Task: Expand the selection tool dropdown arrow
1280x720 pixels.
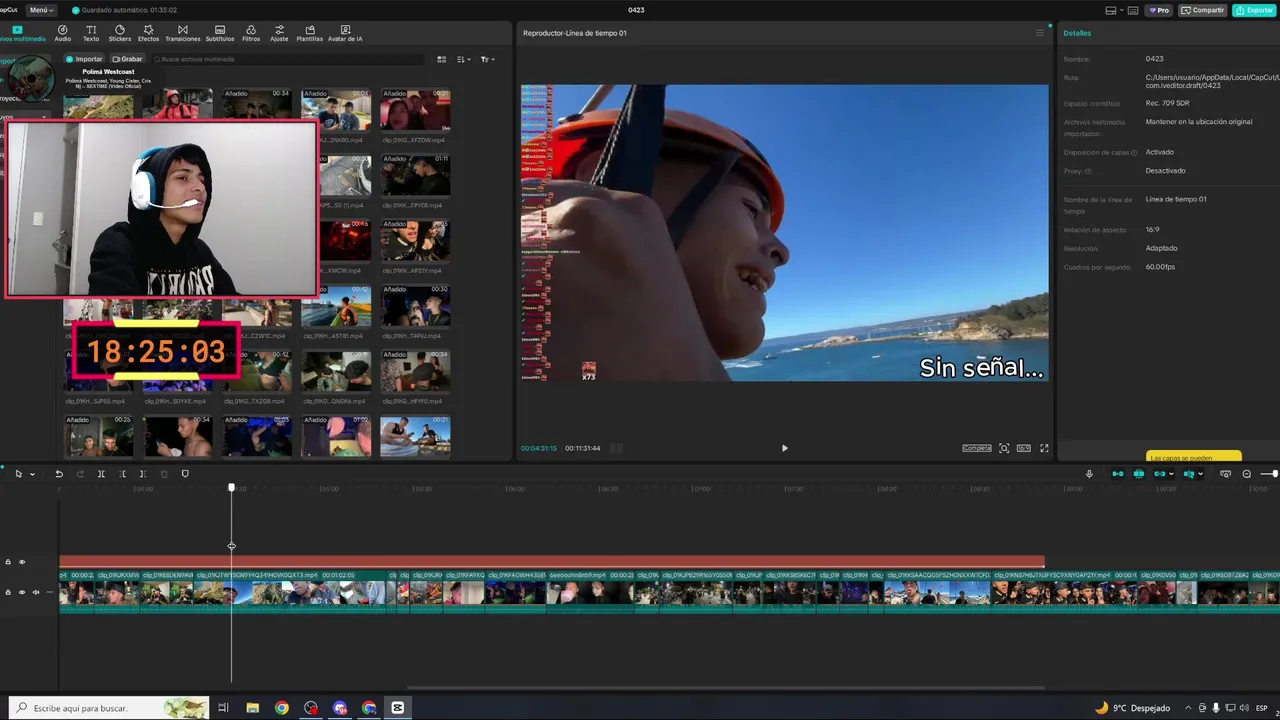Action: tap(32, 474)
